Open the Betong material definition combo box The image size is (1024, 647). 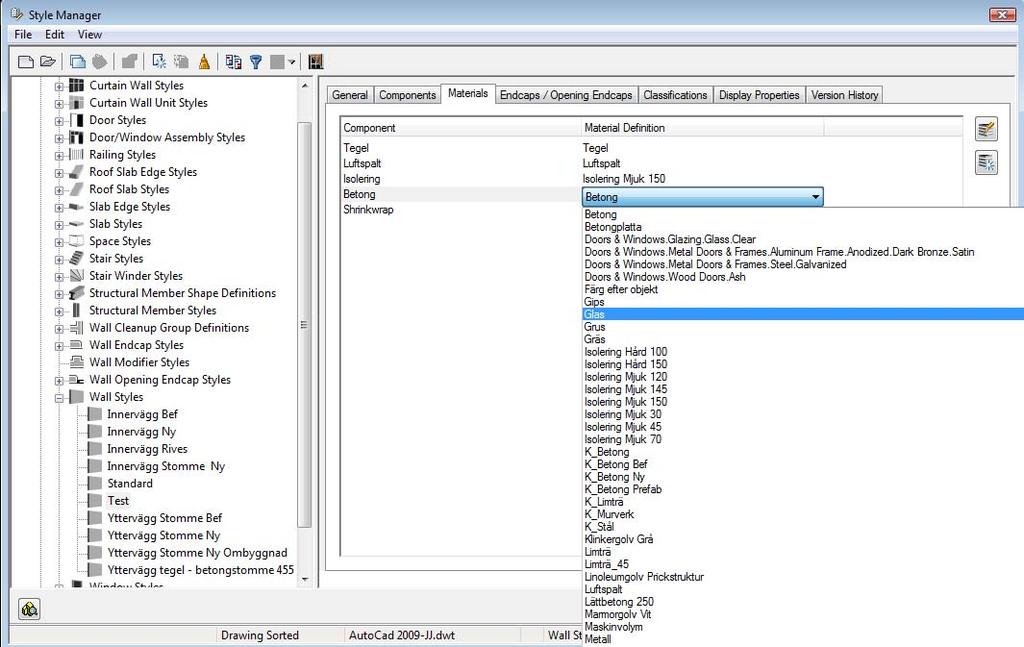[702, 197]
